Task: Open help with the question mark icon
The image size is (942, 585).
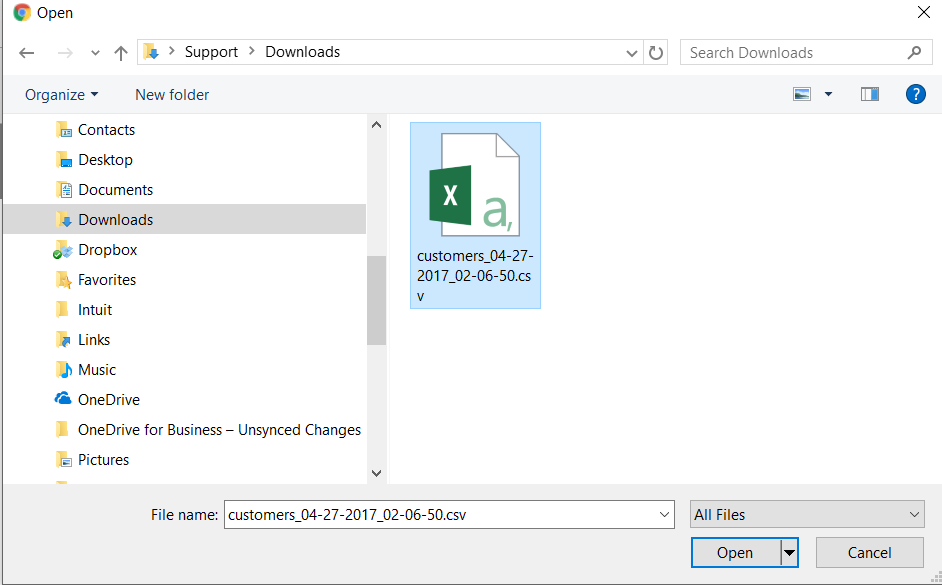Action: (916, 94)
